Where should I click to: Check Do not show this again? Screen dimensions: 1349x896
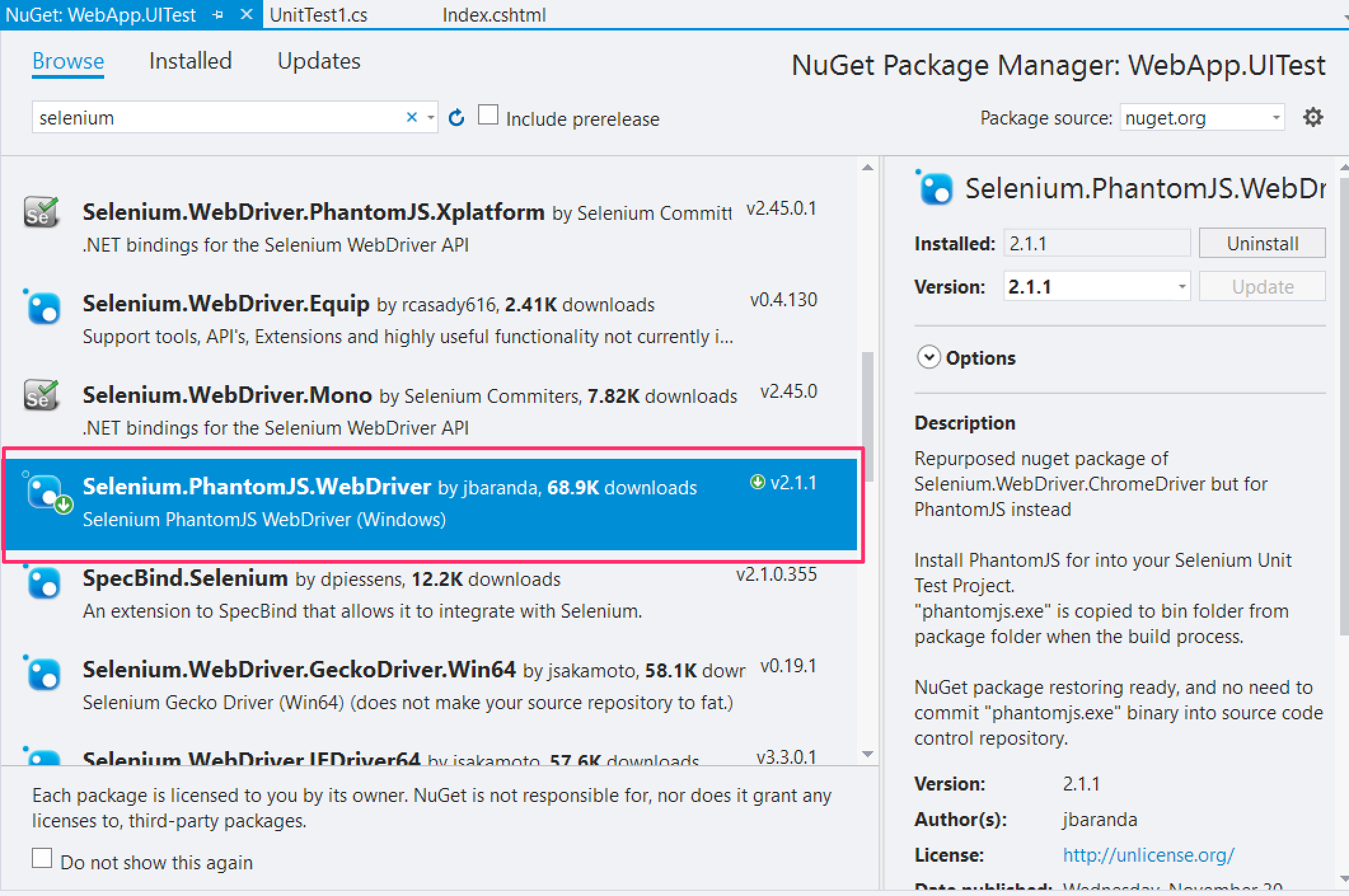[42, 859]
